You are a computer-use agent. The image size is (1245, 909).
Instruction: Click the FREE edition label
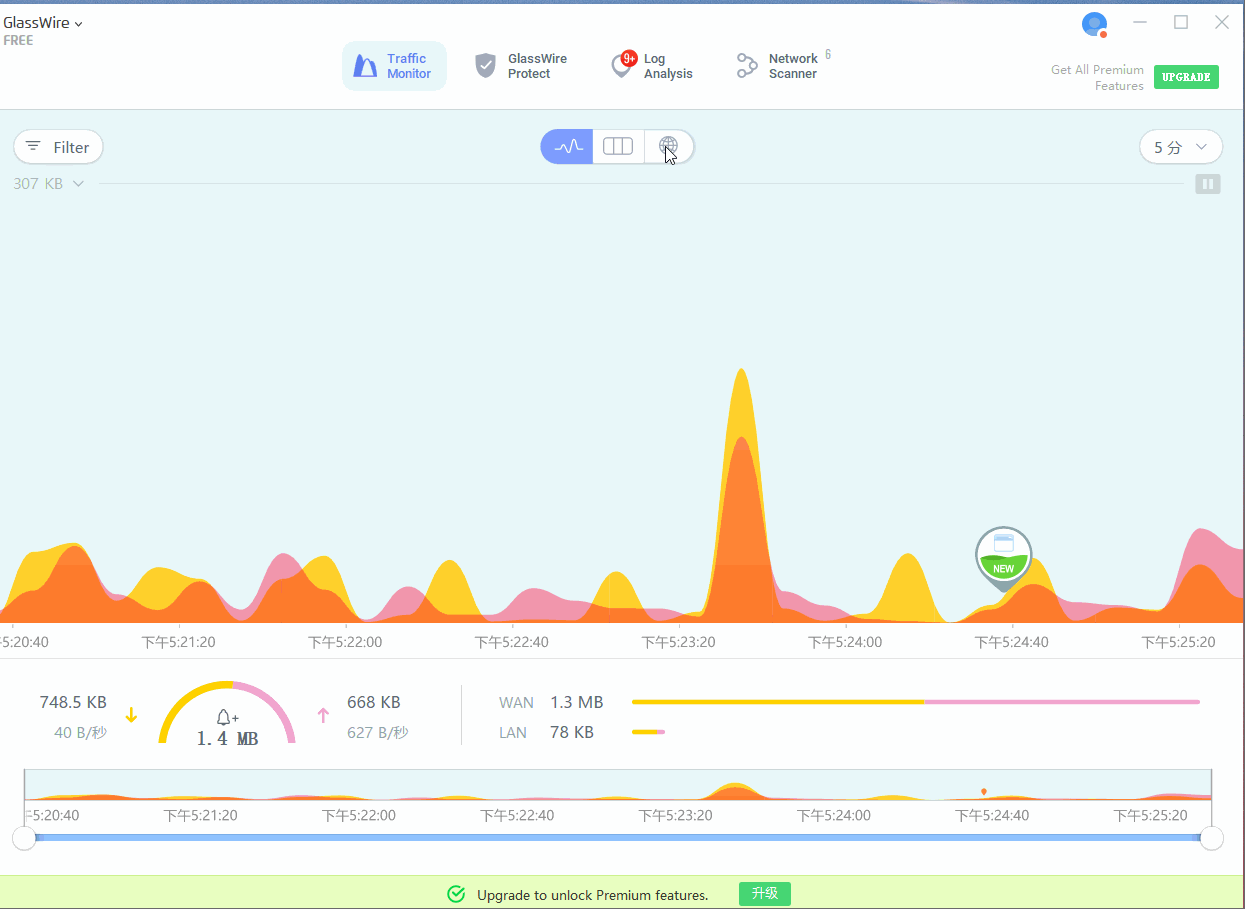click(x=18, y=41)
